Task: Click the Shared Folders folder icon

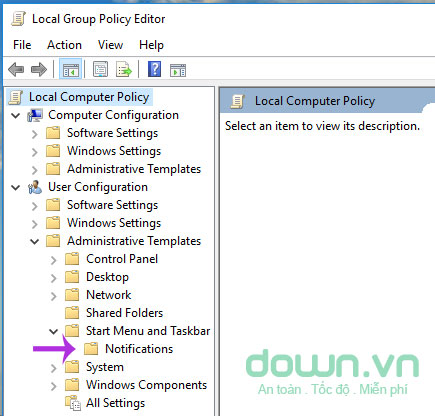Action: coord(72,313)
